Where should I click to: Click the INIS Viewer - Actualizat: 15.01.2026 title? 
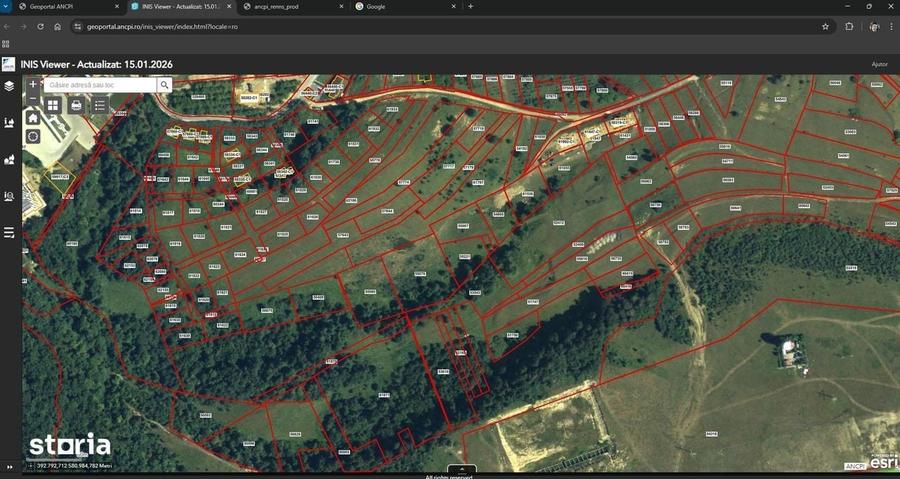point(96,64)
